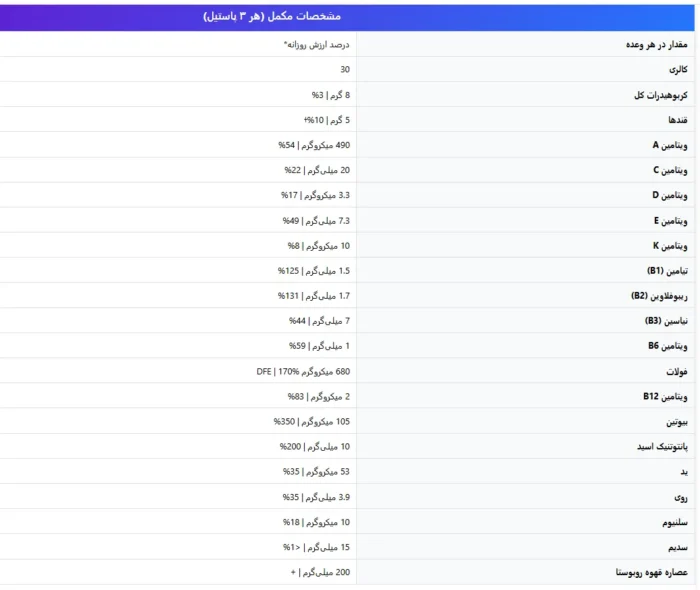Select the 'ویتامین K' label
This screenshot has width=700, height=590.
pyautogui.click(x=670, y=245)
